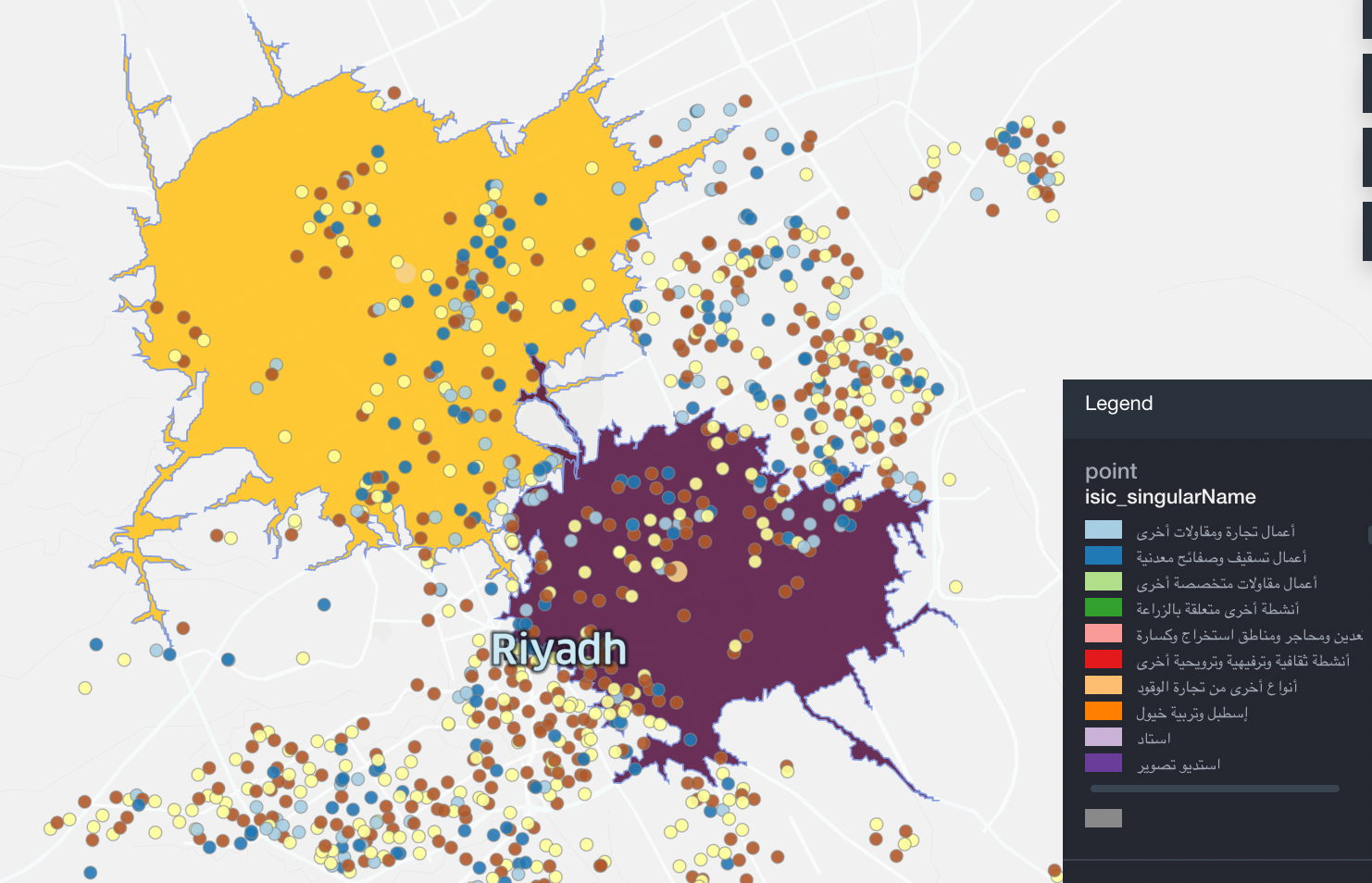
Task: Click the 'استديو تصوير' legend label
Action: coord(1179,765)
